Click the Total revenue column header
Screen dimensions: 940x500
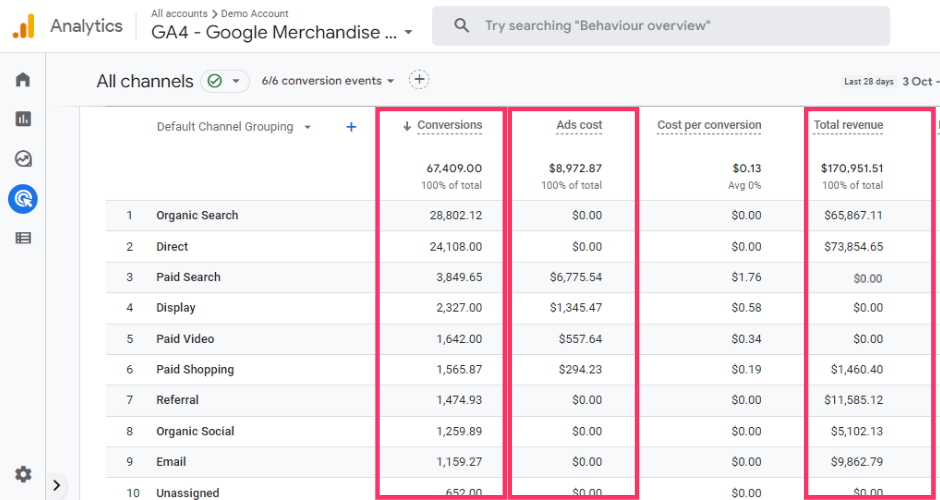tap(848, 125)
